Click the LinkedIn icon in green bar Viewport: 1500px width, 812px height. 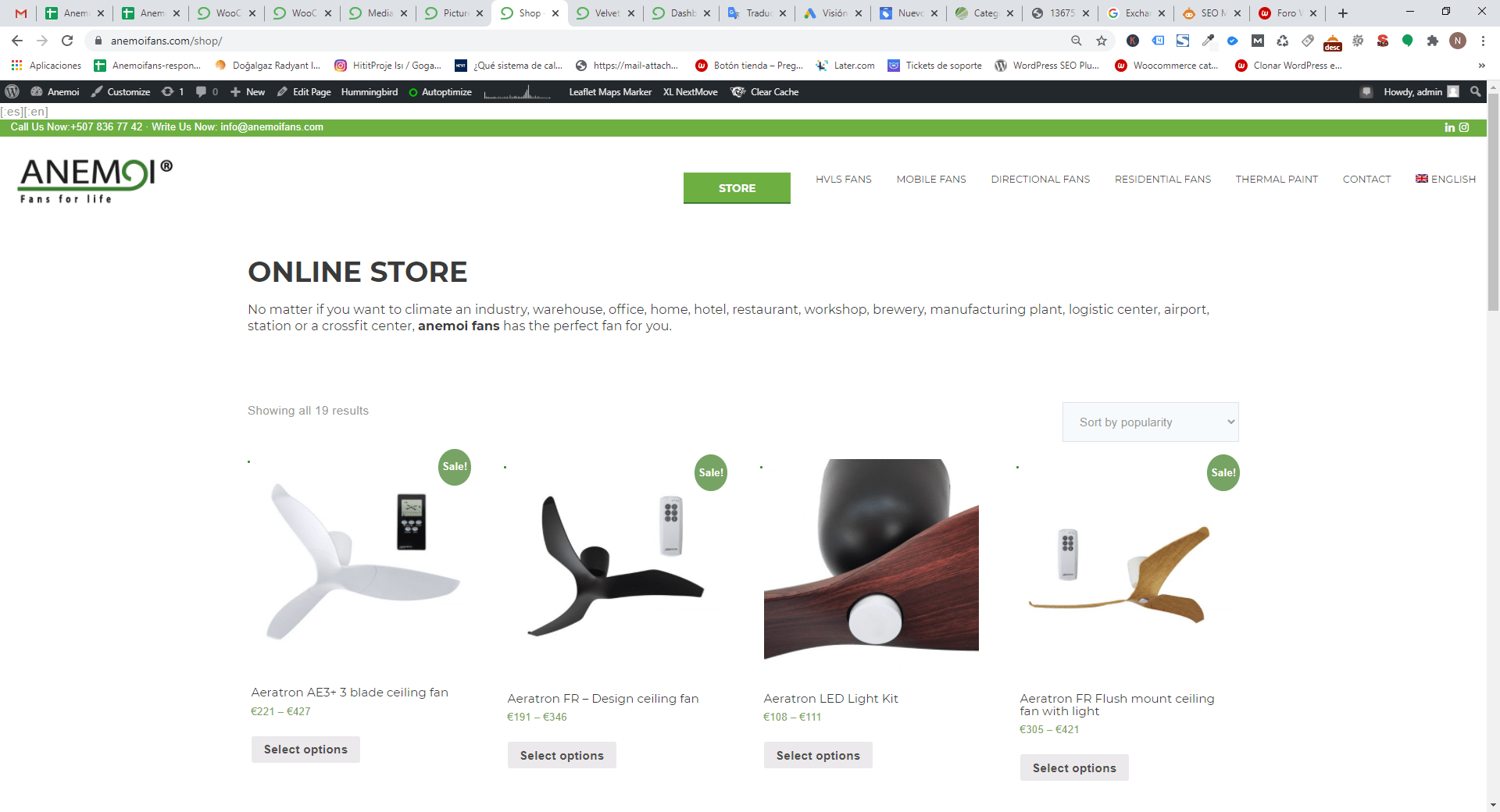coord(1449,127)
